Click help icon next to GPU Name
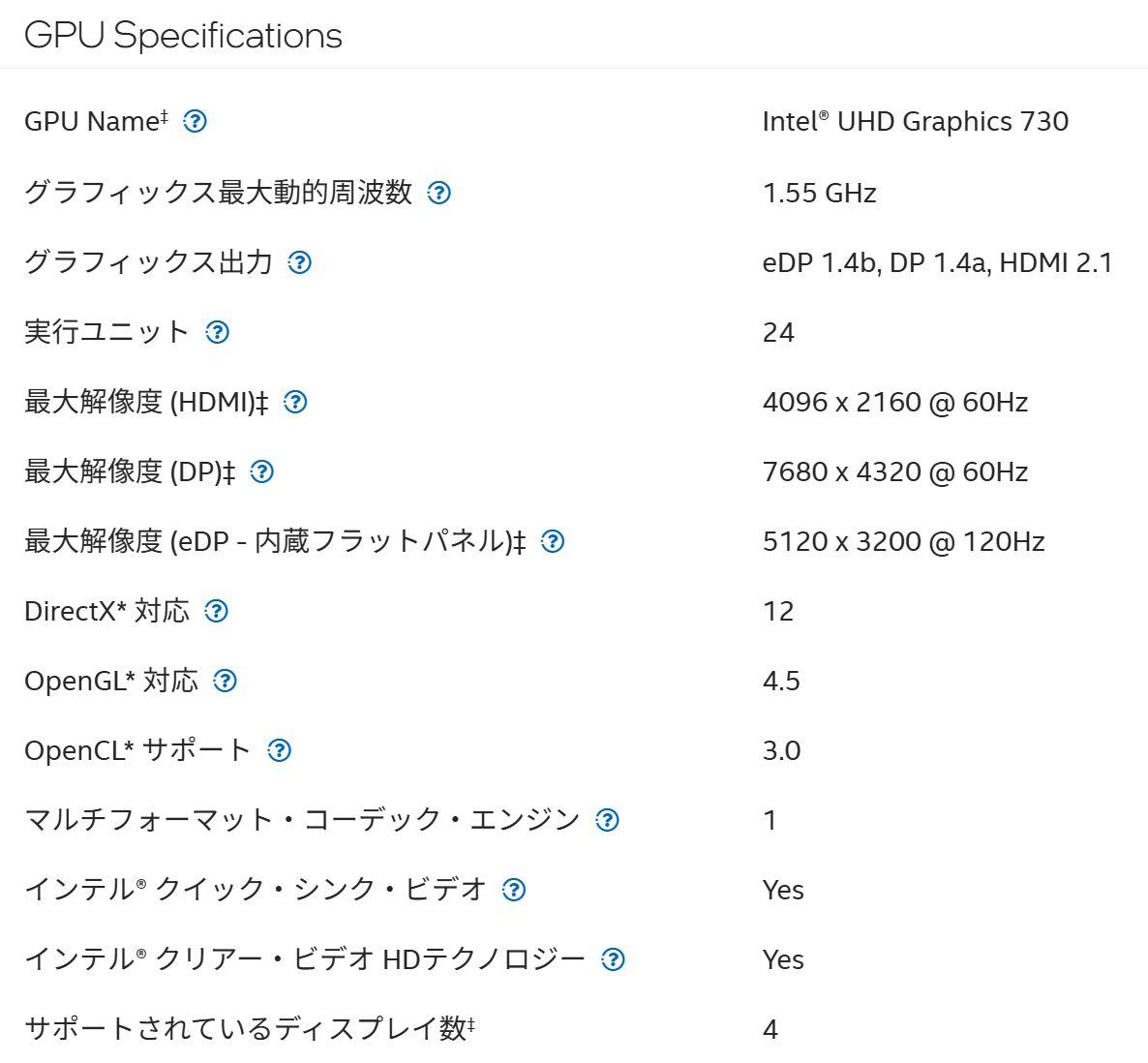This screenshot has height=1063, width=1148. click(195, 121)
